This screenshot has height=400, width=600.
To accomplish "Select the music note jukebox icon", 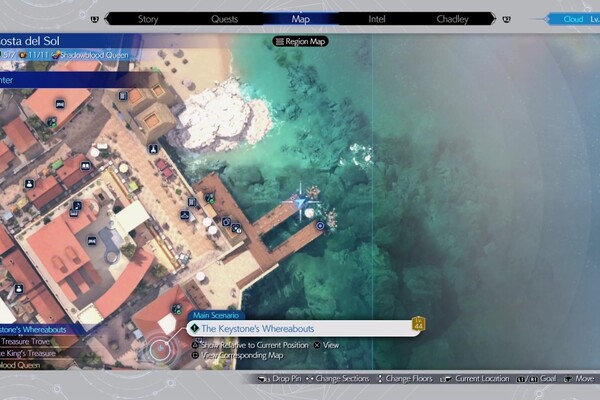I will [x=77, y=206].
